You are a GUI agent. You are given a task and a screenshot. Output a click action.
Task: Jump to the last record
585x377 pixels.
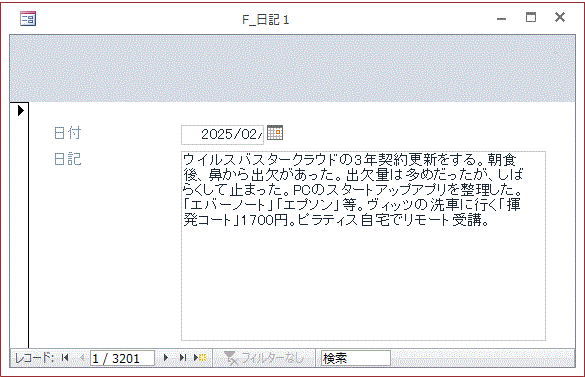click(182, 358)
